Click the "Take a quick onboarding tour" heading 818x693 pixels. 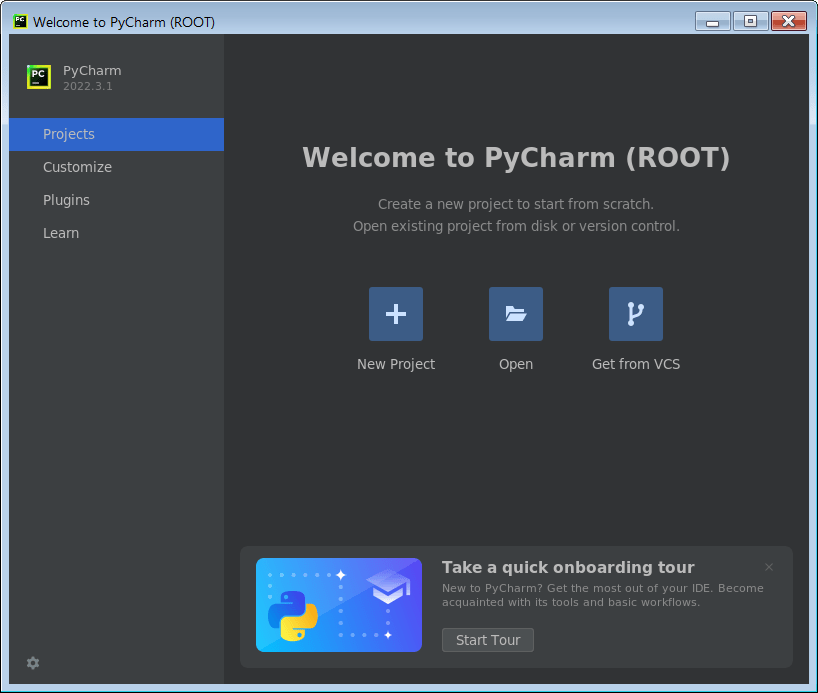[568, 567]
